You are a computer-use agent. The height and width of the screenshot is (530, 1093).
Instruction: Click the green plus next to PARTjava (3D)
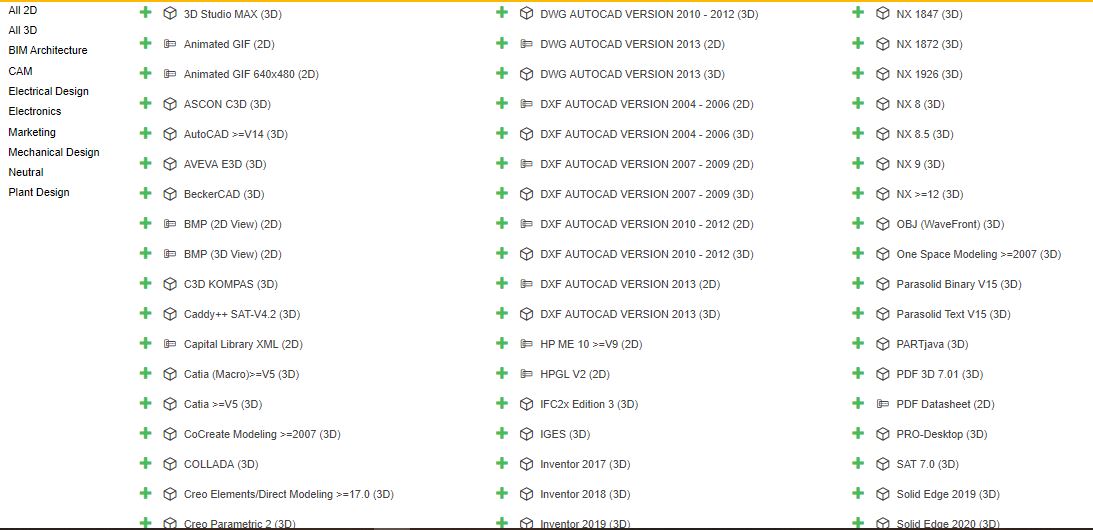[858, 342]
